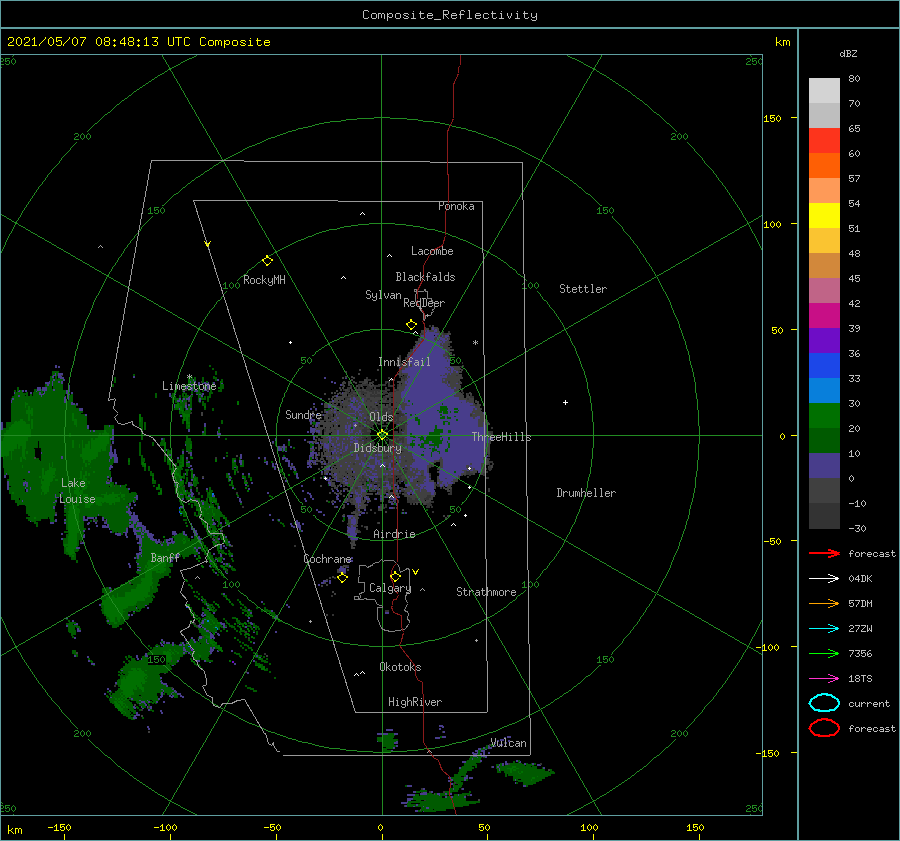Select the slate-blue swatch between 10 and 0
The height and width of the screenshot is (841, 900).
point(824,466)
